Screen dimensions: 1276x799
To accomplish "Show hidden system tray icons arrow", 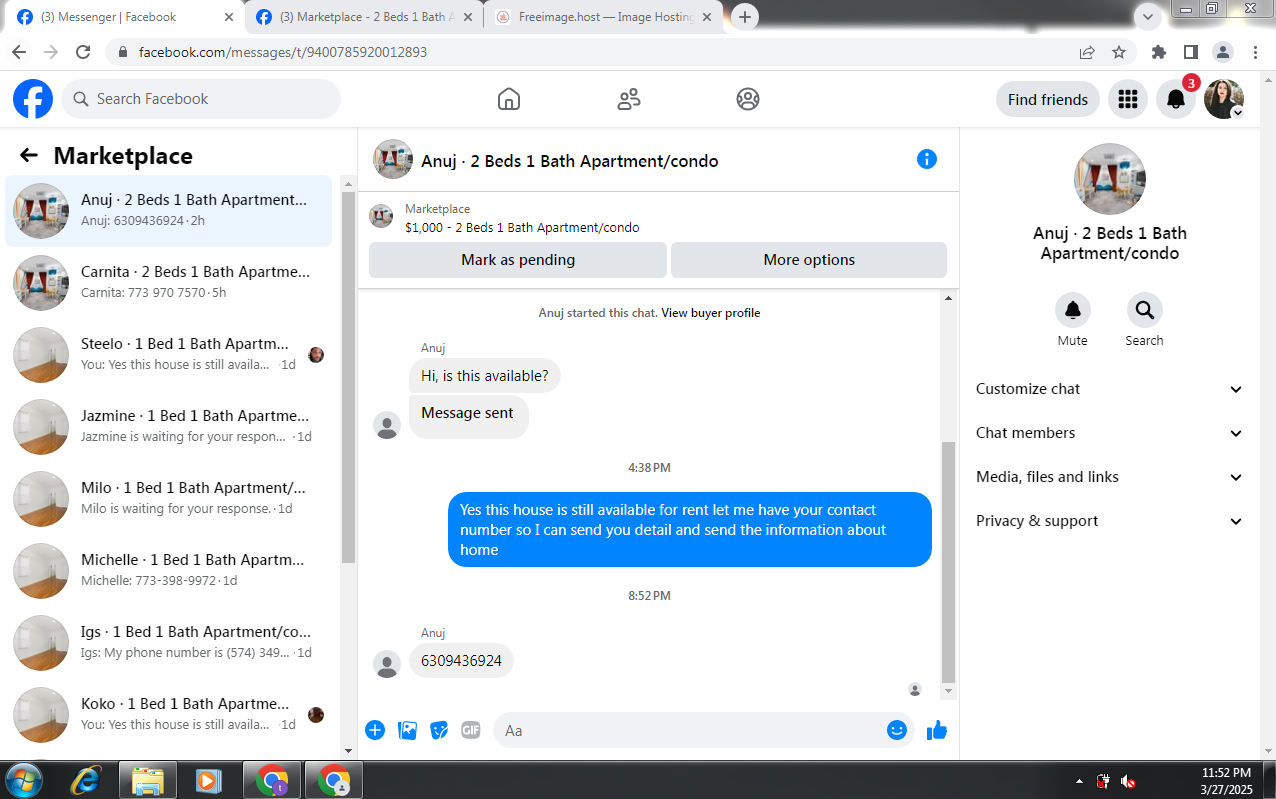I will point(1079,781).
